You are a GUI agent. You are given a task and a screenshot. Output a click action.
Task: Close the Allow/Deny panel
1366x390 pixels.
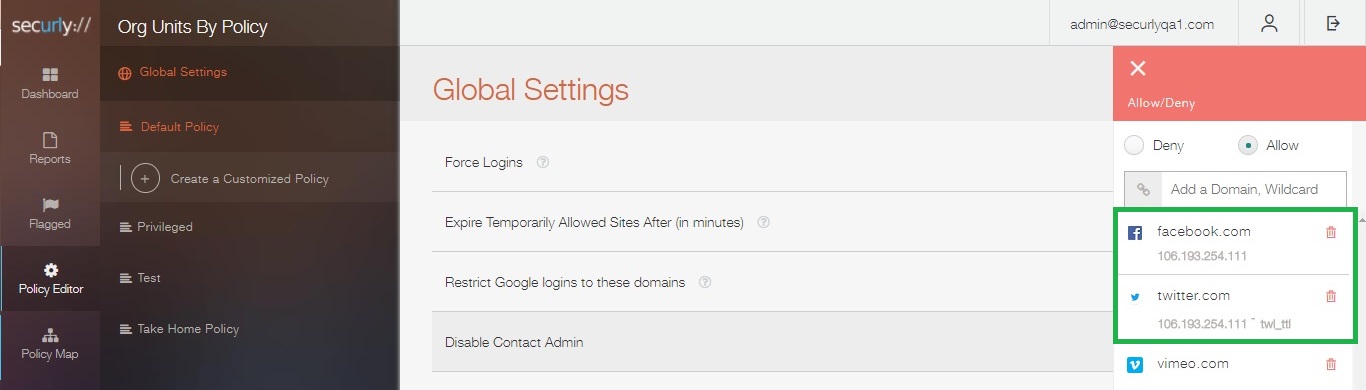tap(1137, 68)
